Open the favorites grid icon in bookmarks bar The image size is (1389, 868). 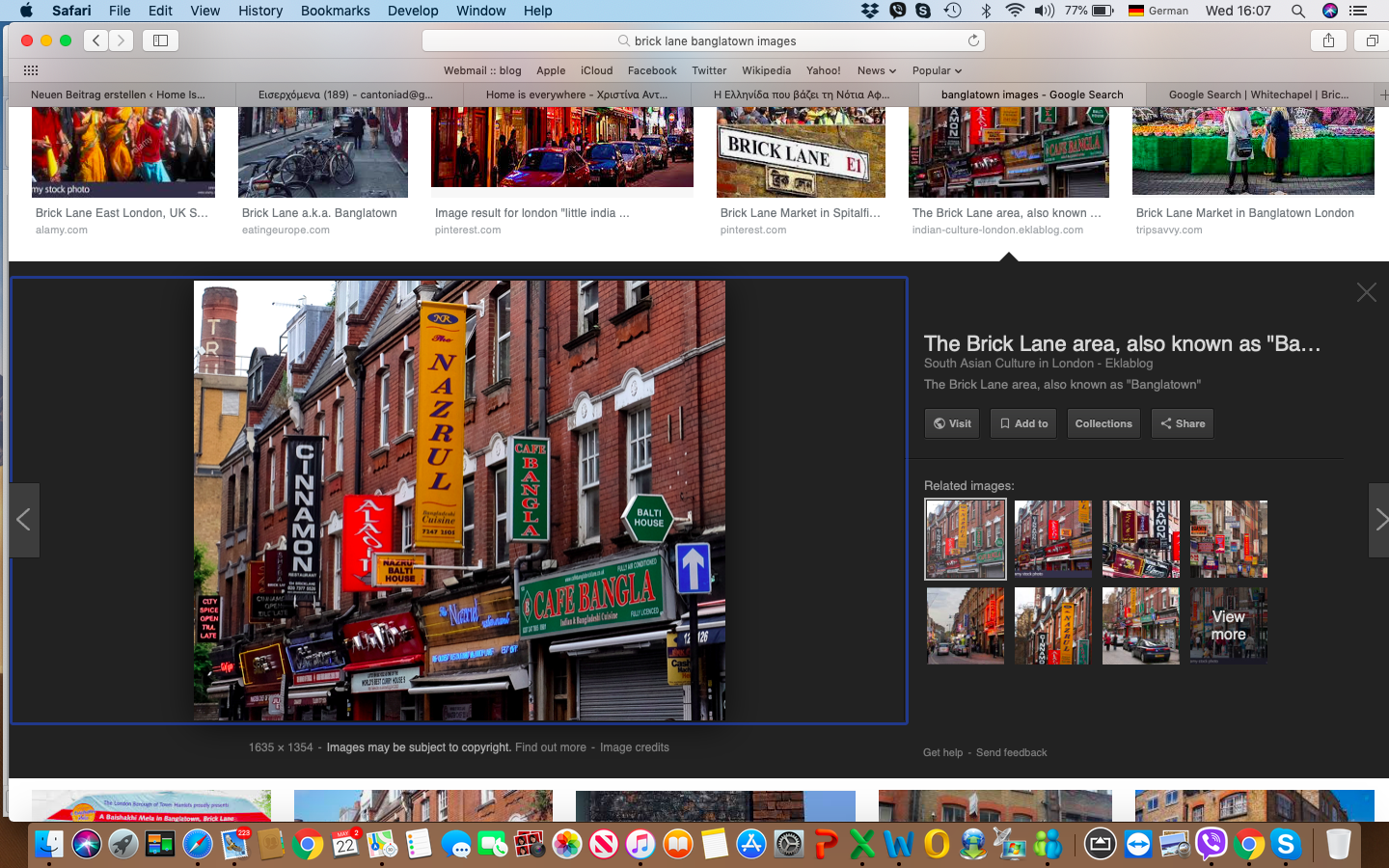click(x=31, y=70)
